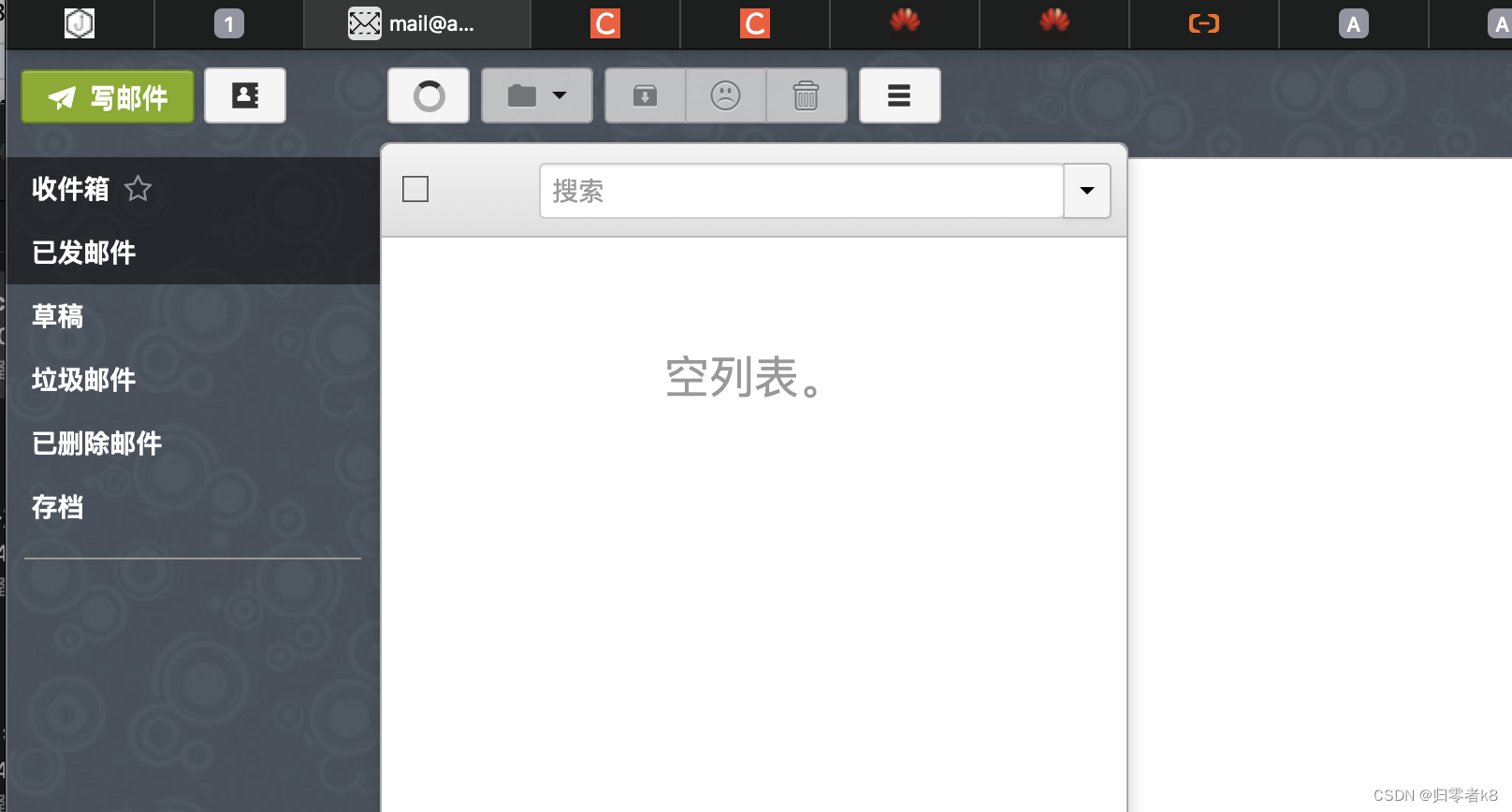Open the contacts address book icon

pyautogui.click(x=245, y=95)
